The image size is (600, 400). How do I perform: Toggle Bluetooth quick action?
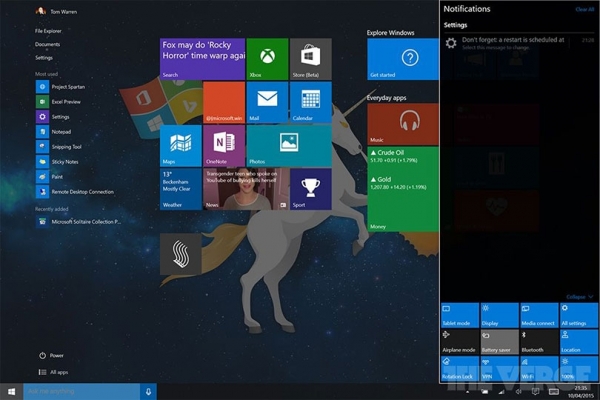pos(539,342)
